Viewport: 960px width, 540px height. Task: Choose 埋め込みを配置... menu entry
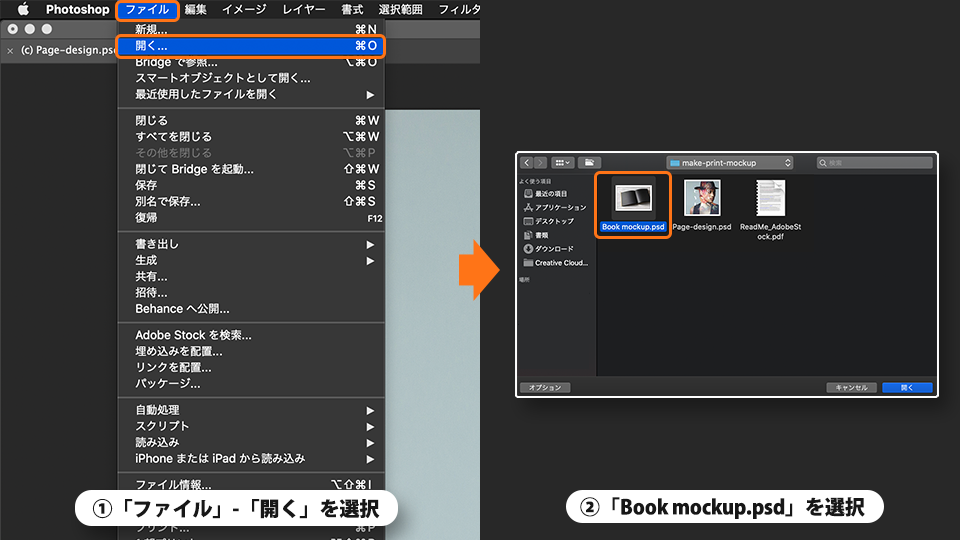coord(251,351)
